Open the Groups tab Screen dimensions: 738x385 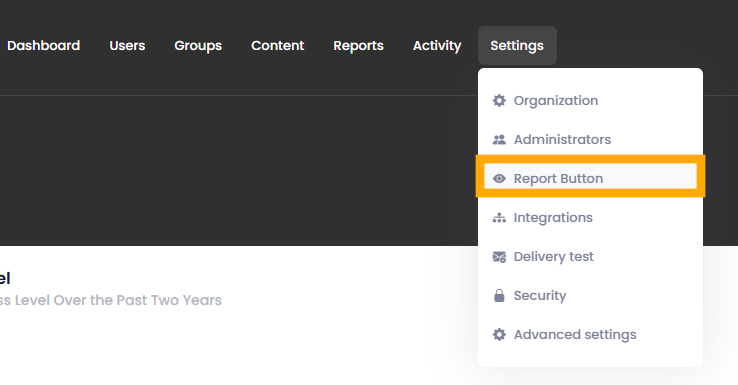(x=198, y=46)
